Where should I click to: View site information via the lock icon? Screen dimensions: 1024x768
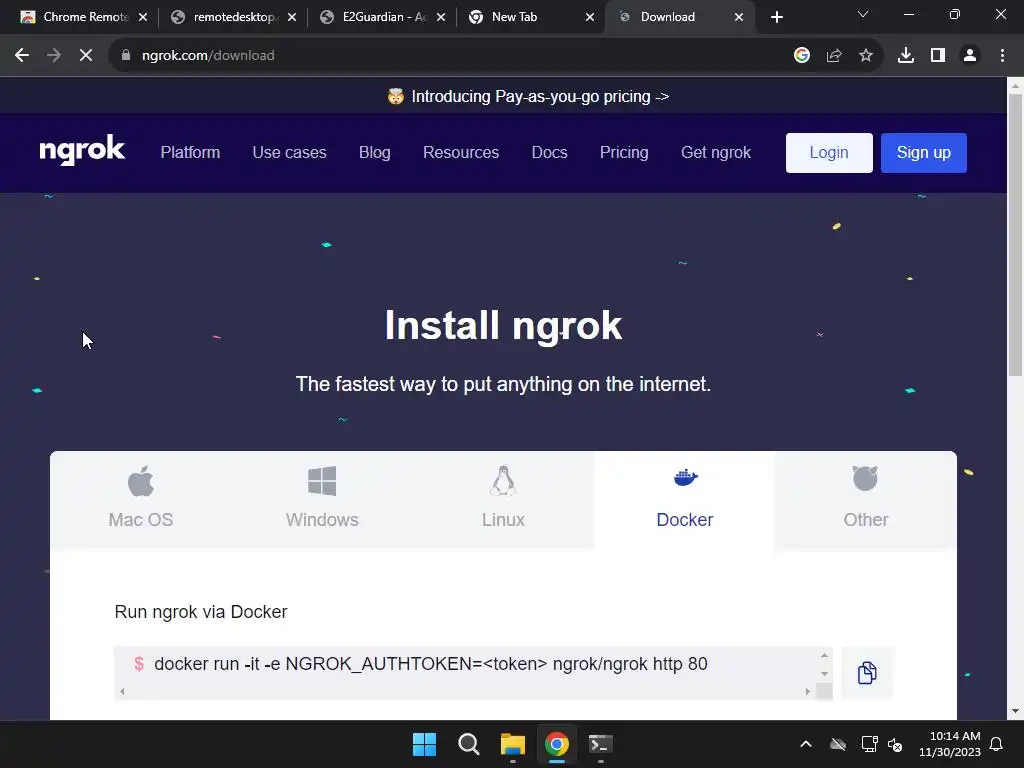pos(126,56)
